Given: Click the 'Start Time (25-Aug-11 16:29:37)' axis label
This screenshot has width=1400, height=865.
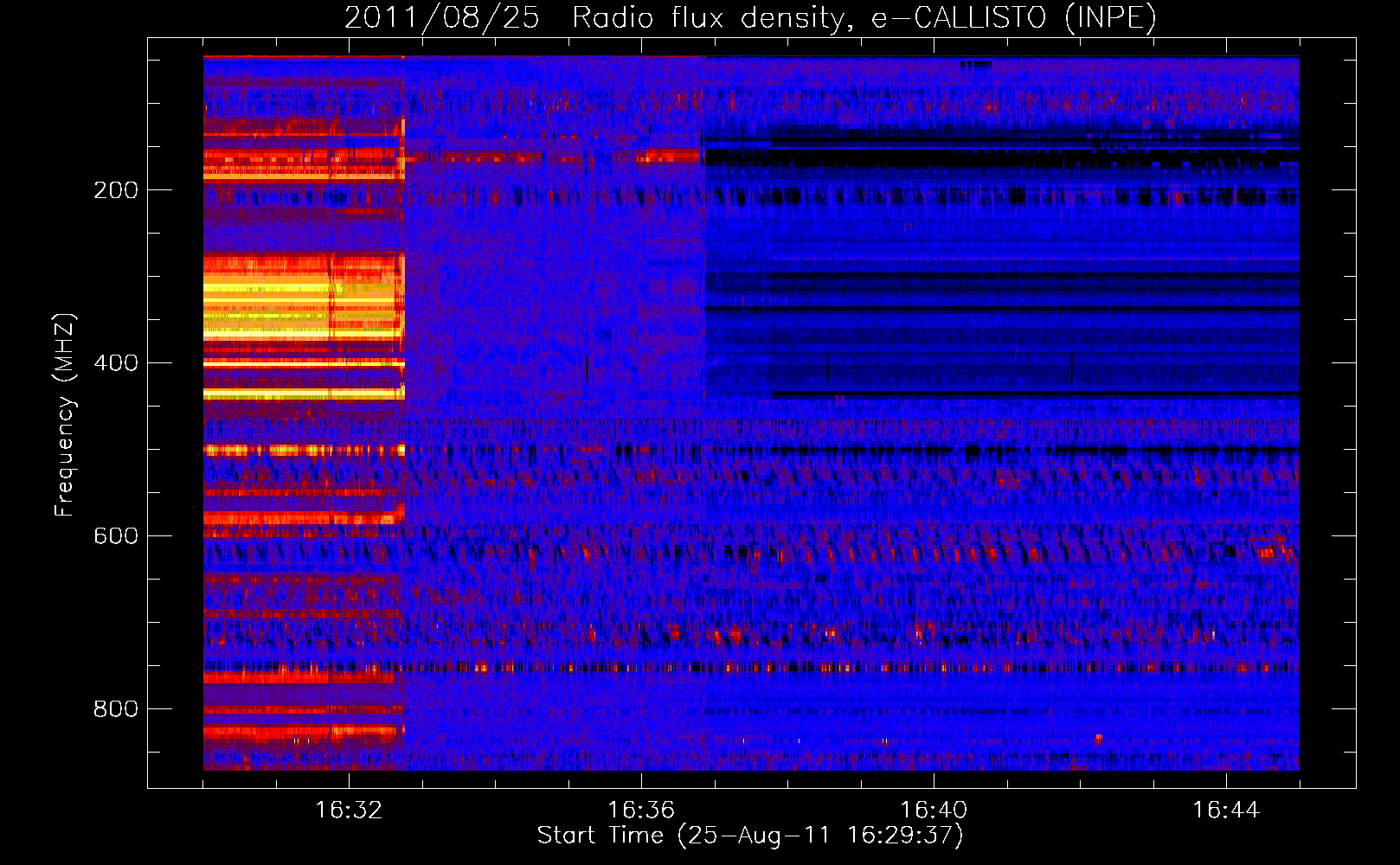Looking at the screenshot, I should (x=750, y=836).
